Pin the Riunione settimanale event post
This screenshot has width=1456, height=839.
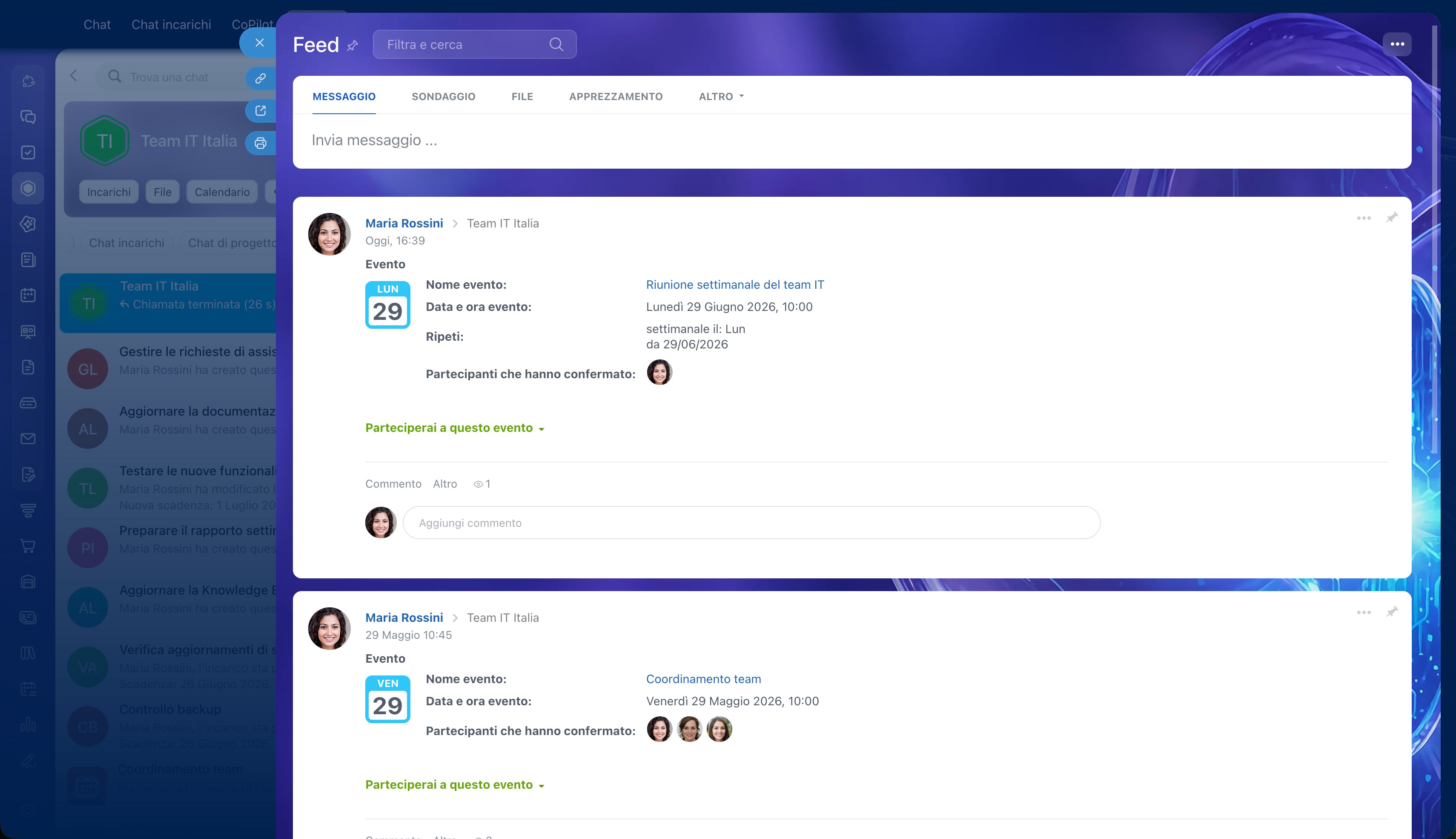point(1391,217)
